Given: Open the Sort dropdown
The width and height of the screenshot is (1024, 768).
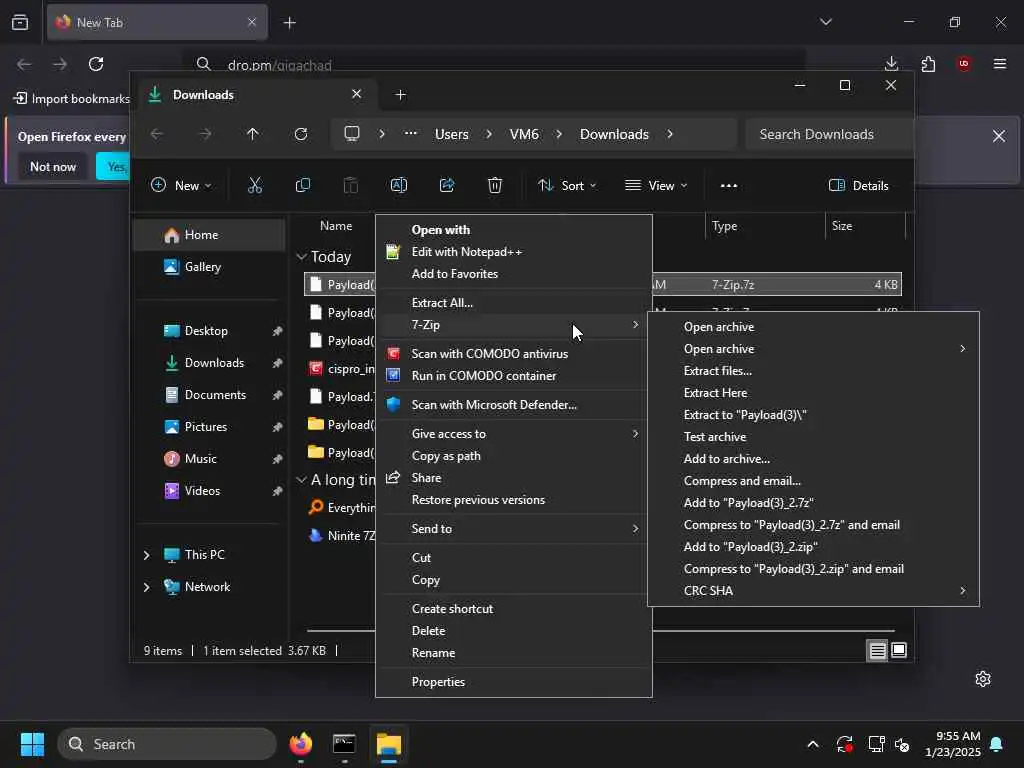Looking at the screenshot, I should point(567,185).
